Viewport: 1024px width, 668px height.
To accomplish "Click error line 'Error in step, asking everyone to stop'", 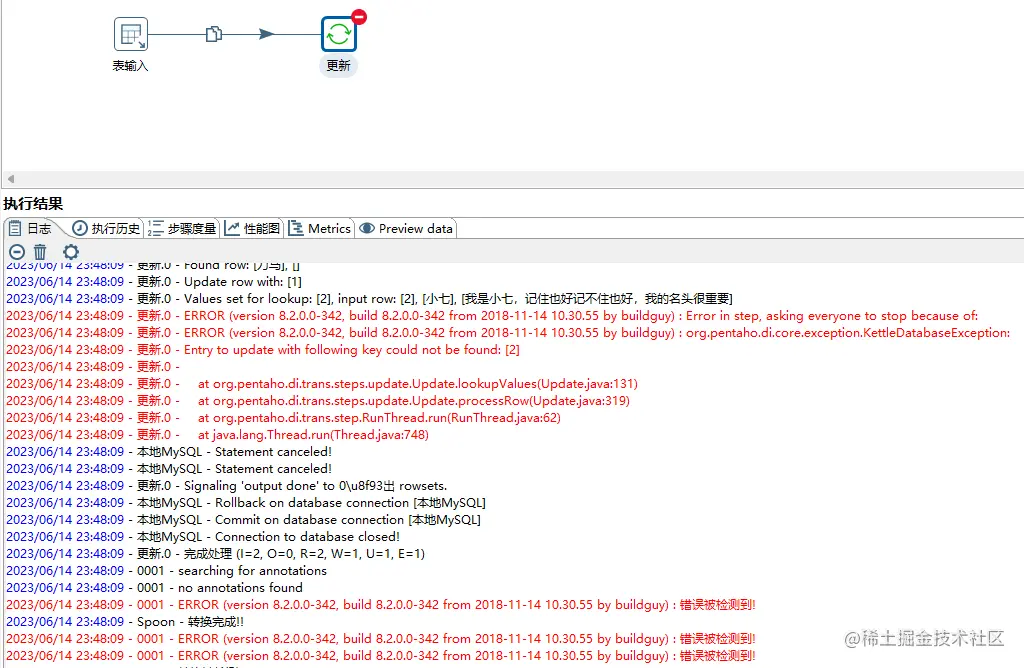I will 492,315.
